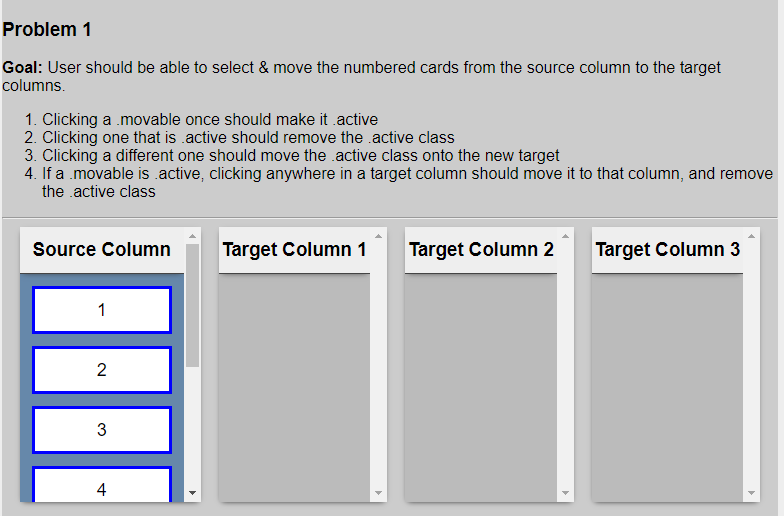Click the Target Column 3 scroll up arrow
784x516 pixels.
pos(752,236)
